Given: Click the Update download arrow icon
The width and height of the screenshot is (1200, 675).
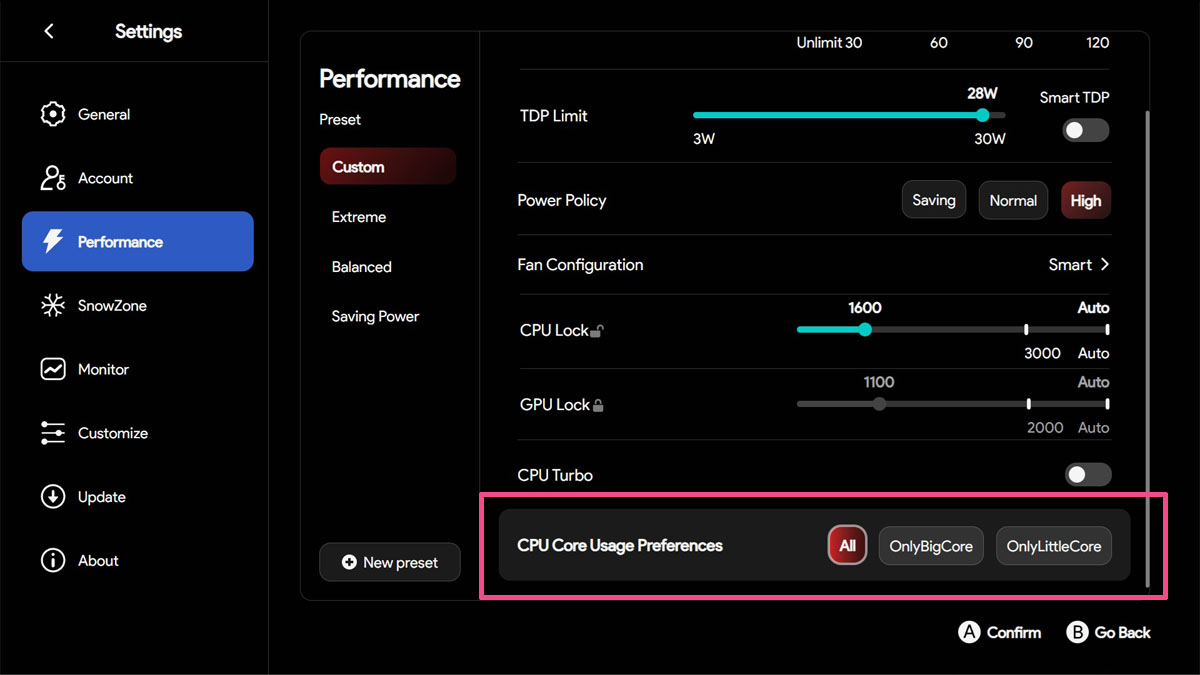Looking at the screenshot, I should 52,497.
